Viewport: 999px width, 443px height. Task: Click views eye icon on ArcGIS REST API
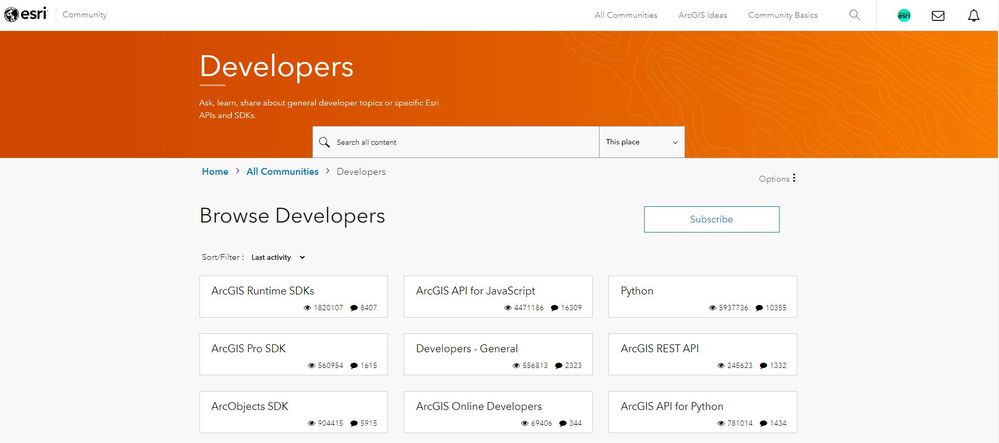coord(721,366)
